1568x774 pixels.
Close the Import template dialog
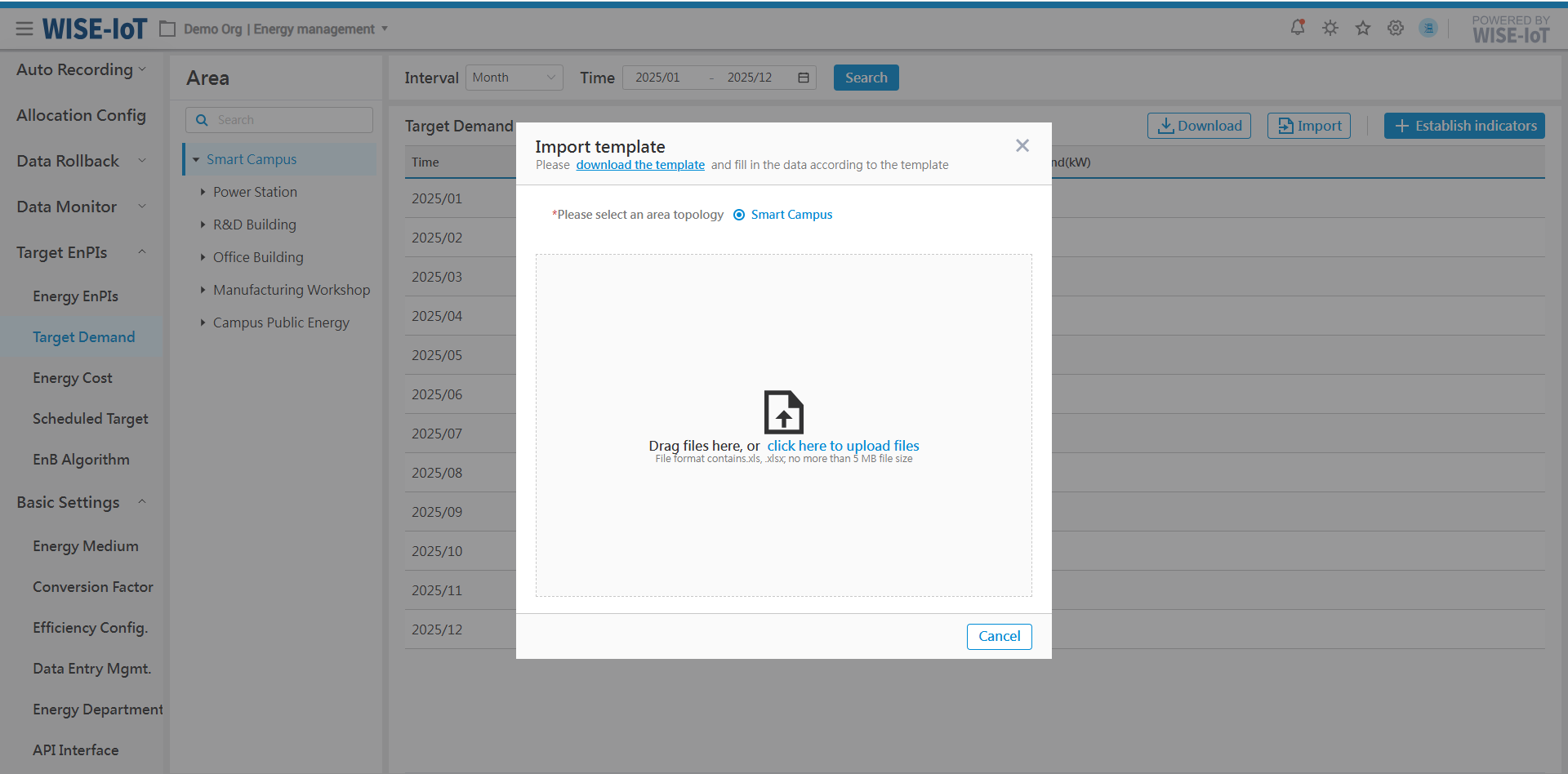pyautogui.click(x=1022, y=145)
